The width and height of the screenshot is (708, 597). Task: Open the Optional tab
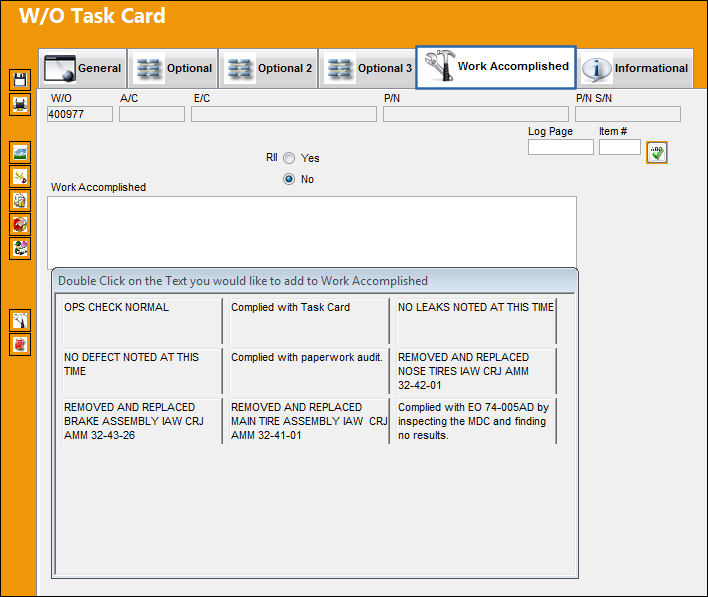[x=173, y=68]
